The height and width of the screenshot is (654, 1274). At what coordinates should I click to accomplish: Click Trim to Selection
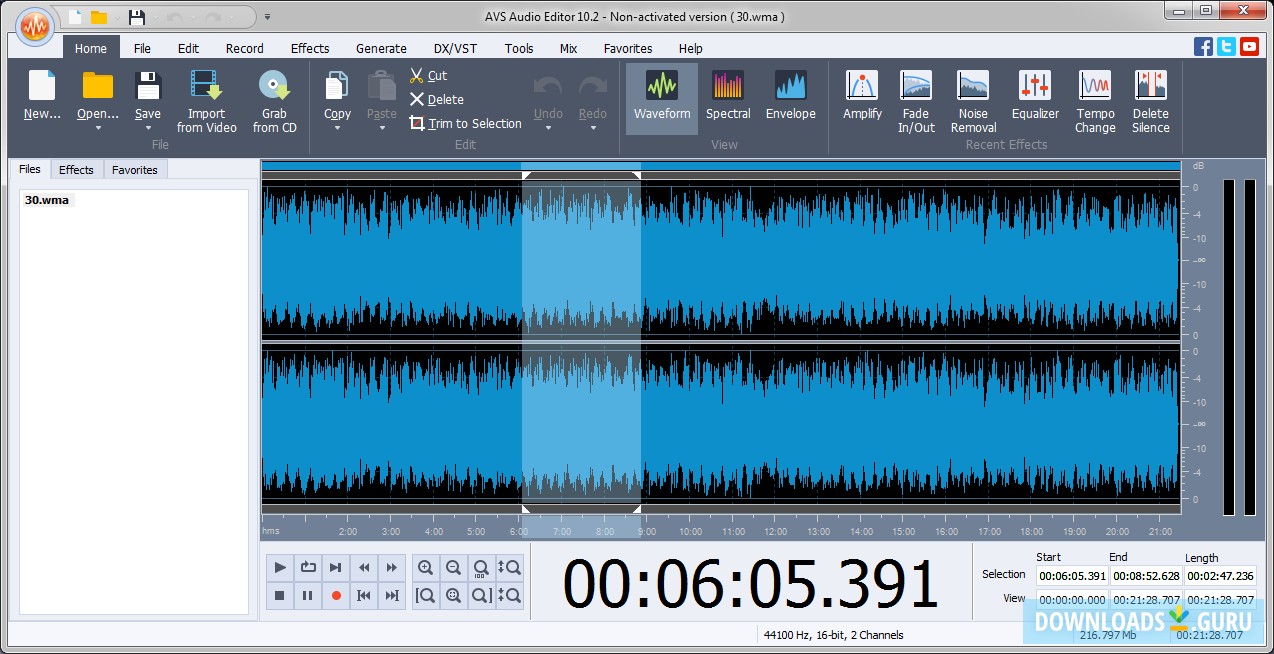[x=465, y=123]
